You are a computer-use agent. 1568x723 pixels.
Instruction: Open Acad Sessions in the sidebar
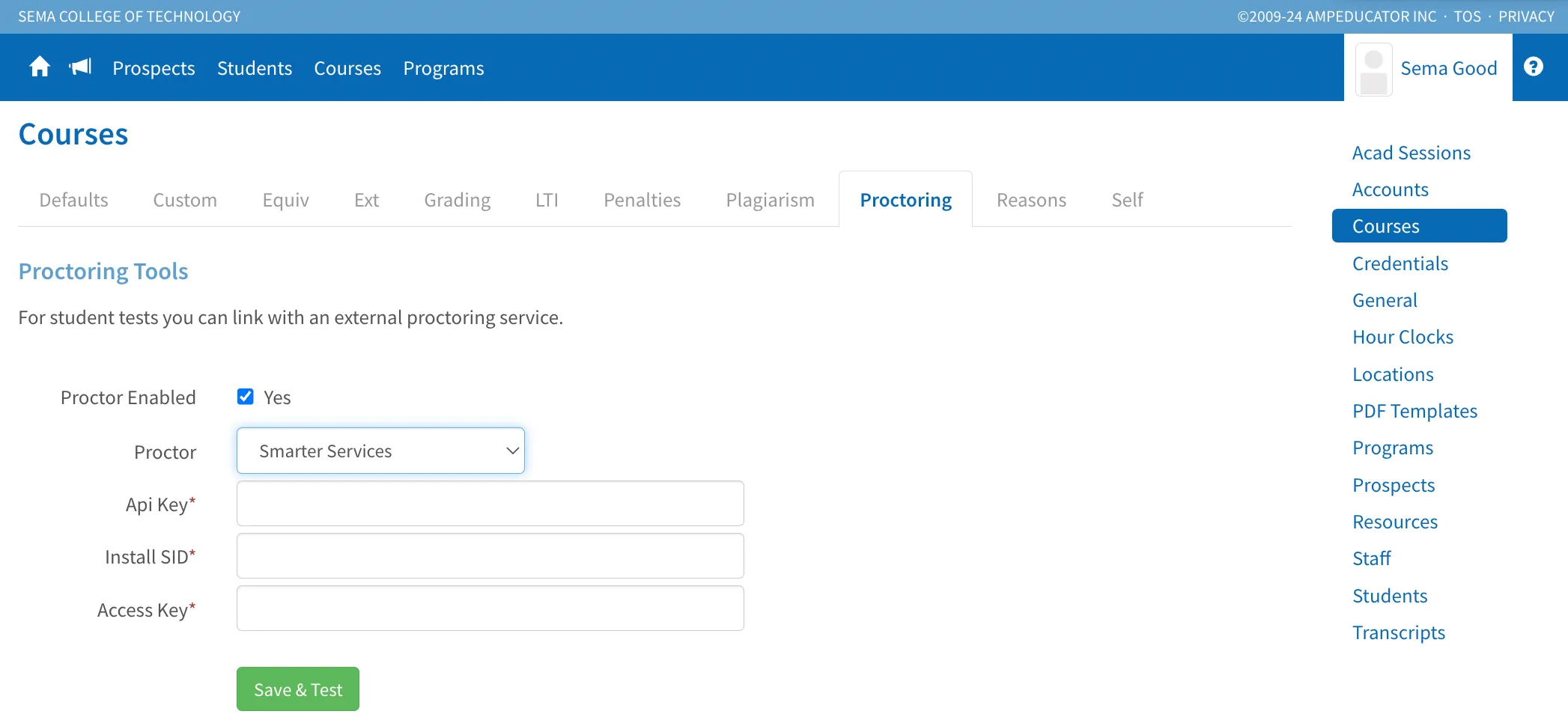pos(1411,153)
